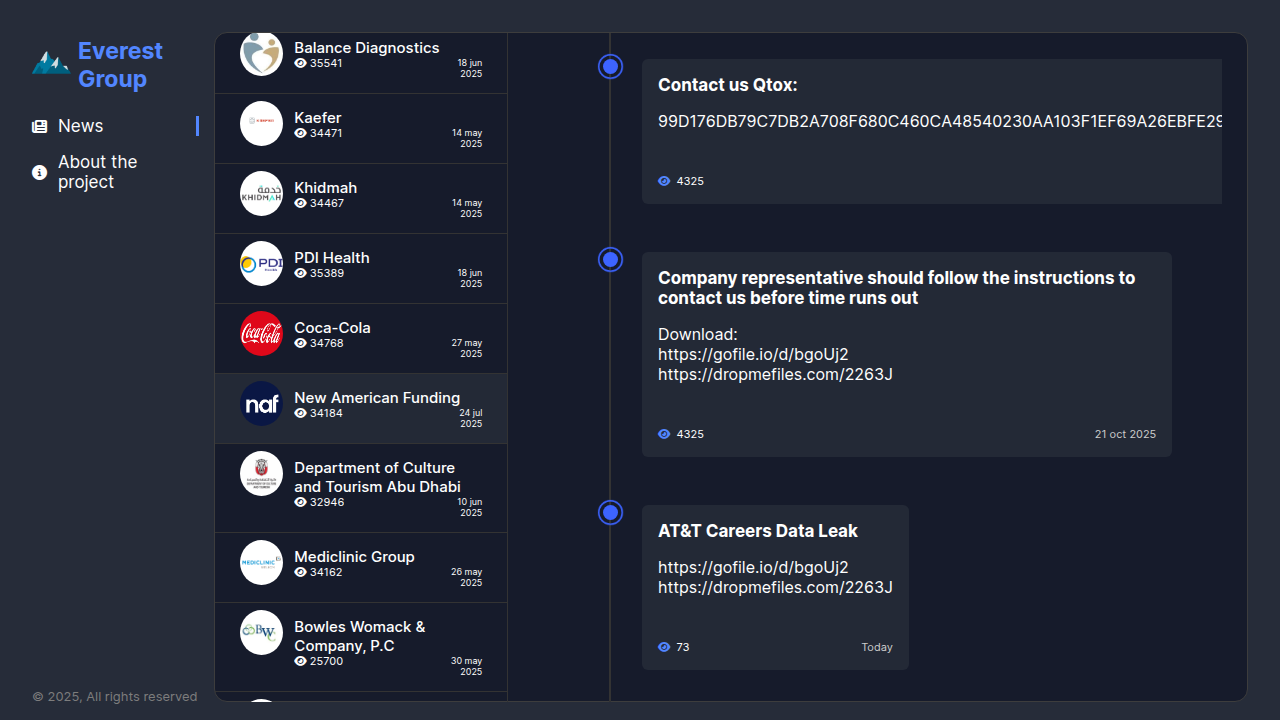Select the Balance Diagnostics entry title
The width and height of the screenshot is (1280, 720).
[366, 48]
